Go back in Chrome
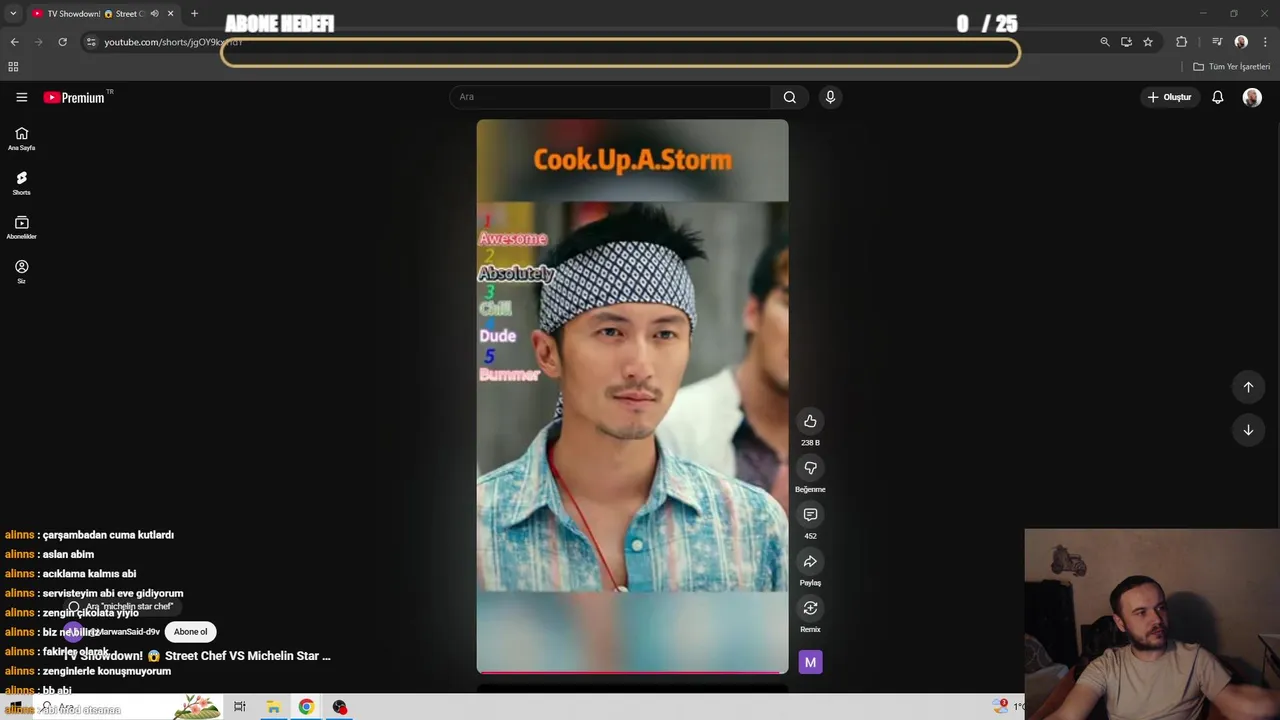Image resolution: width=1280 pixels, height=720 pixels. pos(14,42)
